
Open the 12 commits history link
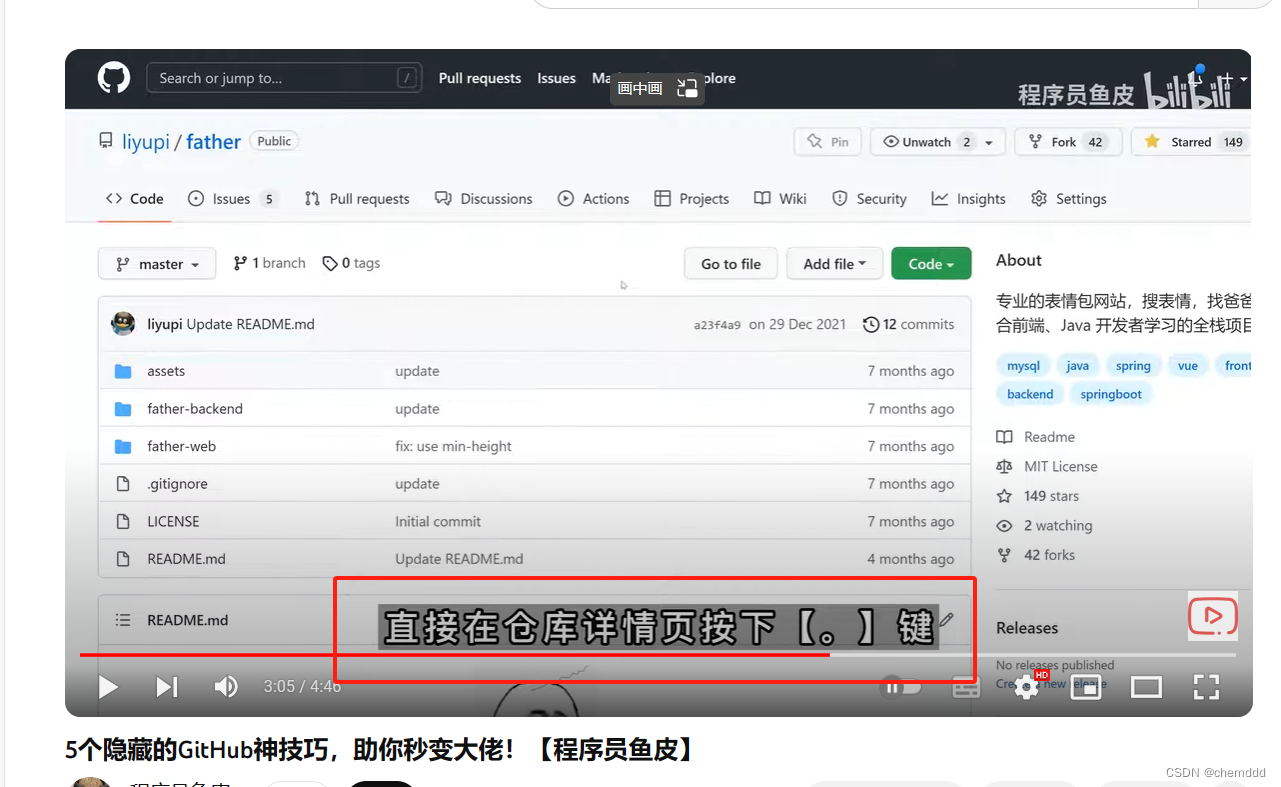(x=909, y=324)
